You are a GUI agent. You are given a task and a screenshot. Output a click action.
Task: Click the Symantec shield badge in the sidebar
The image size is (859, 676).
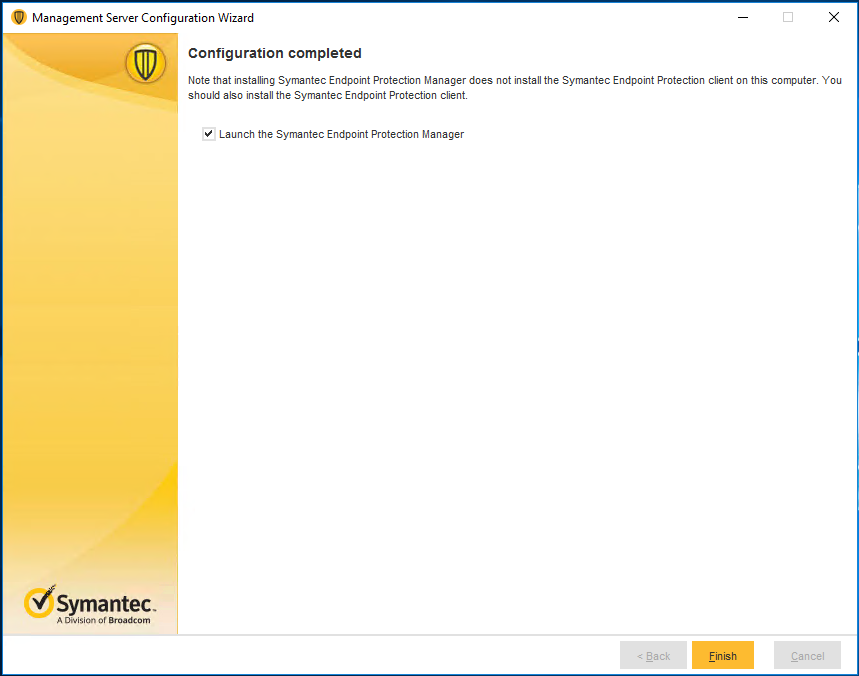click(145, 64)
